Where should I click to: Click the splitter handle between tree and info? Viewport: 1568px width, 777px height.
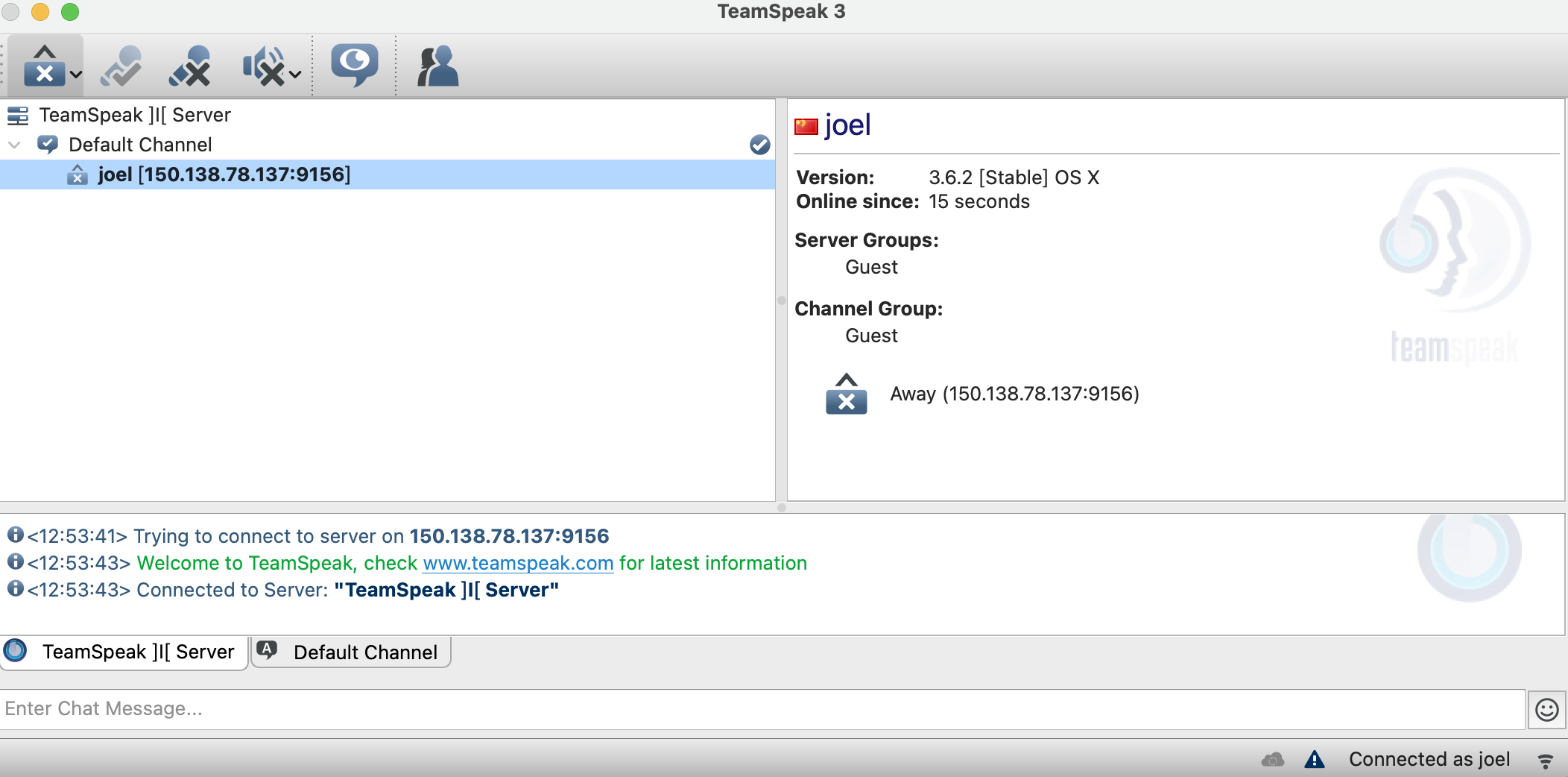(x=781, y=301)
